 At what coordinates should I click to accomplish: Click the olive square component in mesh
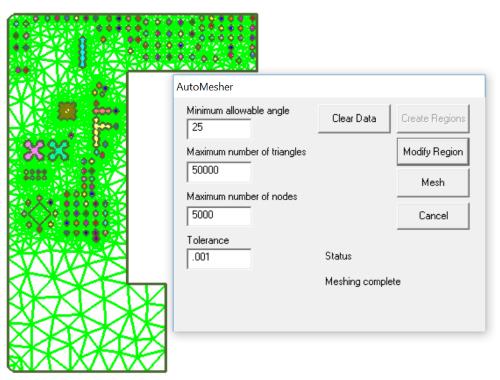(67, 111)
